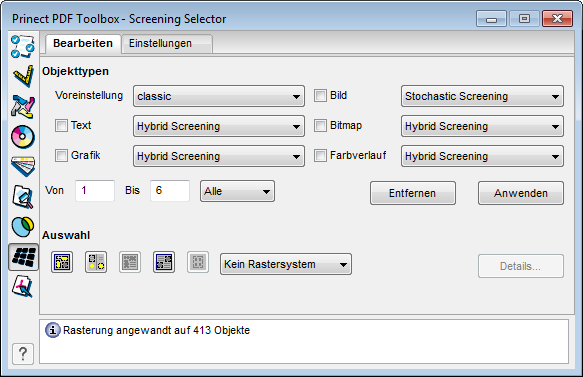Open the CMYK color wheel tool

tap(23, 137)
